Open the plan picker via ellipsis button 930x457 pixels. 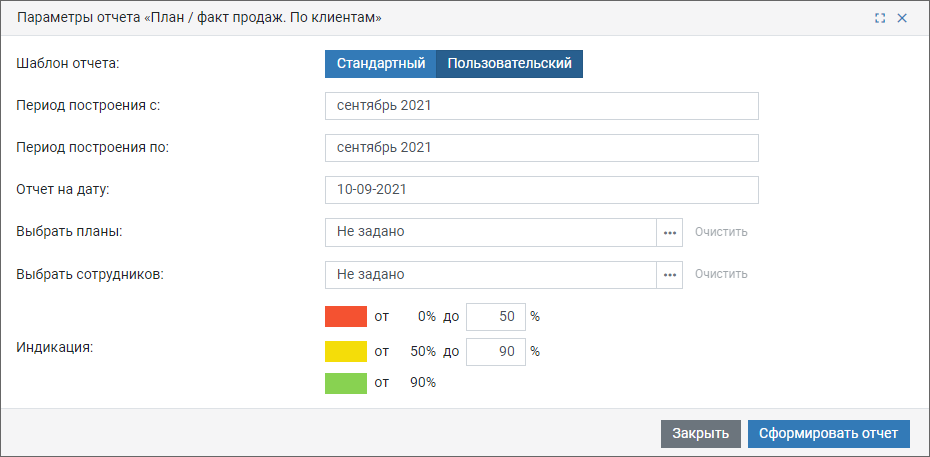pyautogui.click(x=670, y=232)
